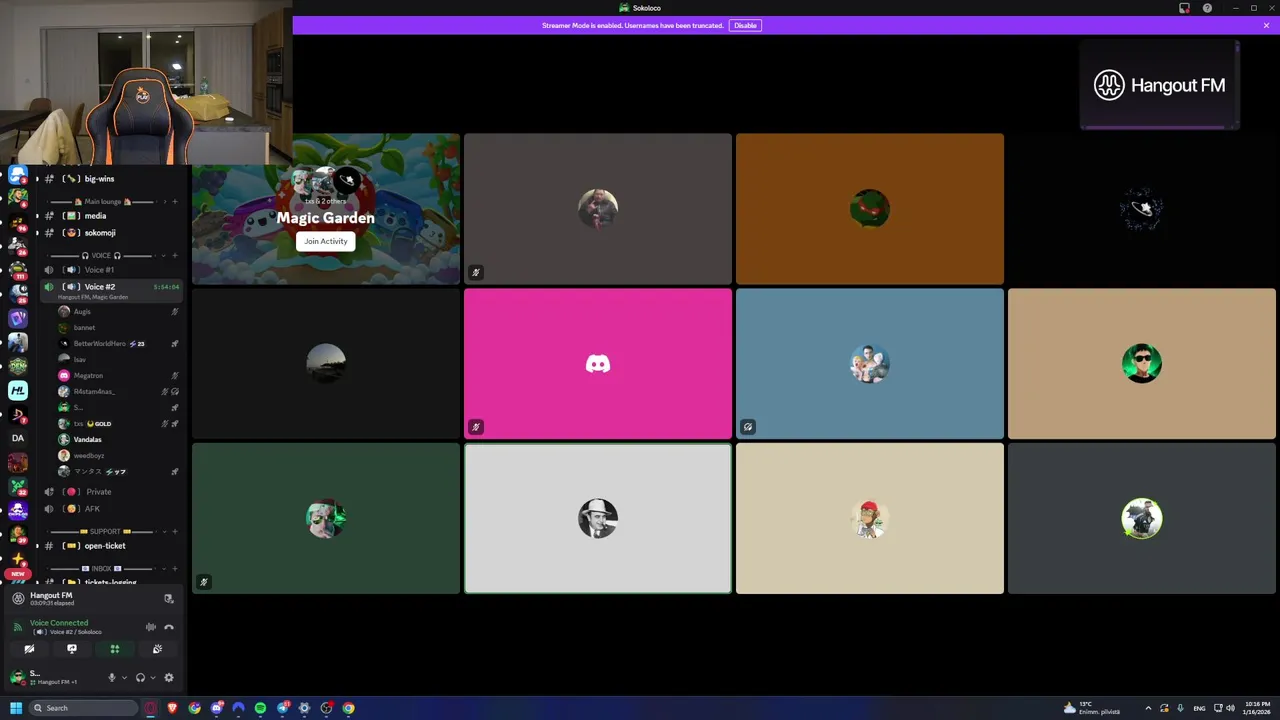Add a channel to Main lounge category
1280x720 pixels.
point(175,202)
